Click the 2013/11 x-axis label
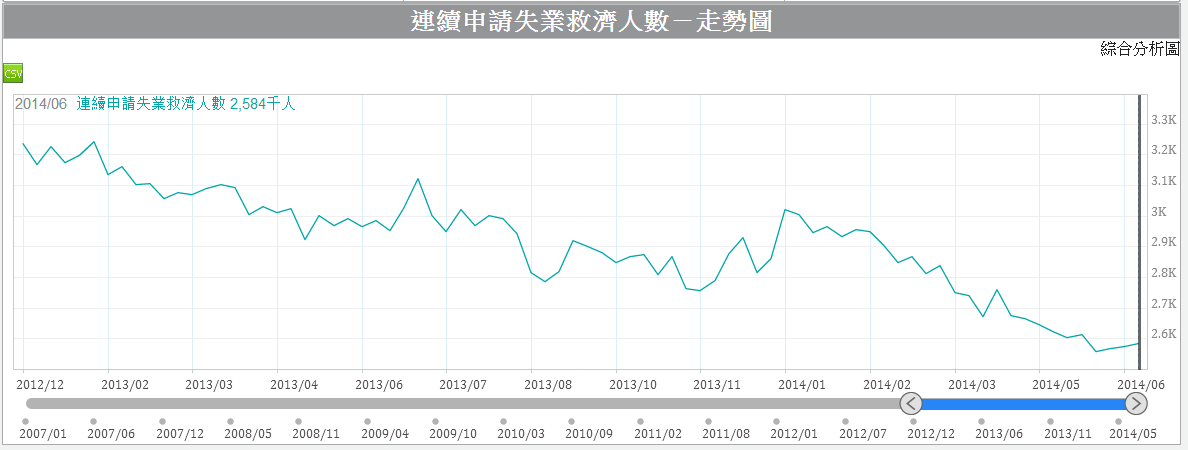Image resolution: width=1188 pixels, height=450 pixels. tap(717, 384)
